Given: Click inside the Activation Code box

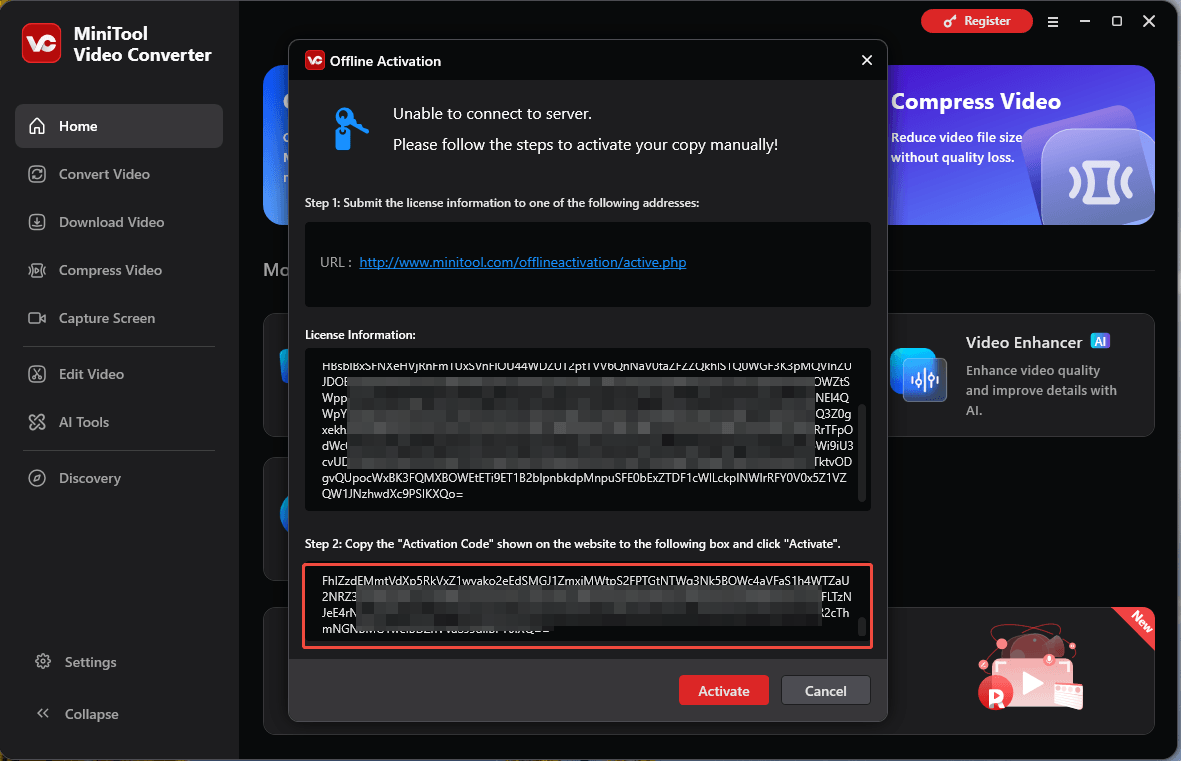Looking at the screenshot, I should (x=587, y=606).
